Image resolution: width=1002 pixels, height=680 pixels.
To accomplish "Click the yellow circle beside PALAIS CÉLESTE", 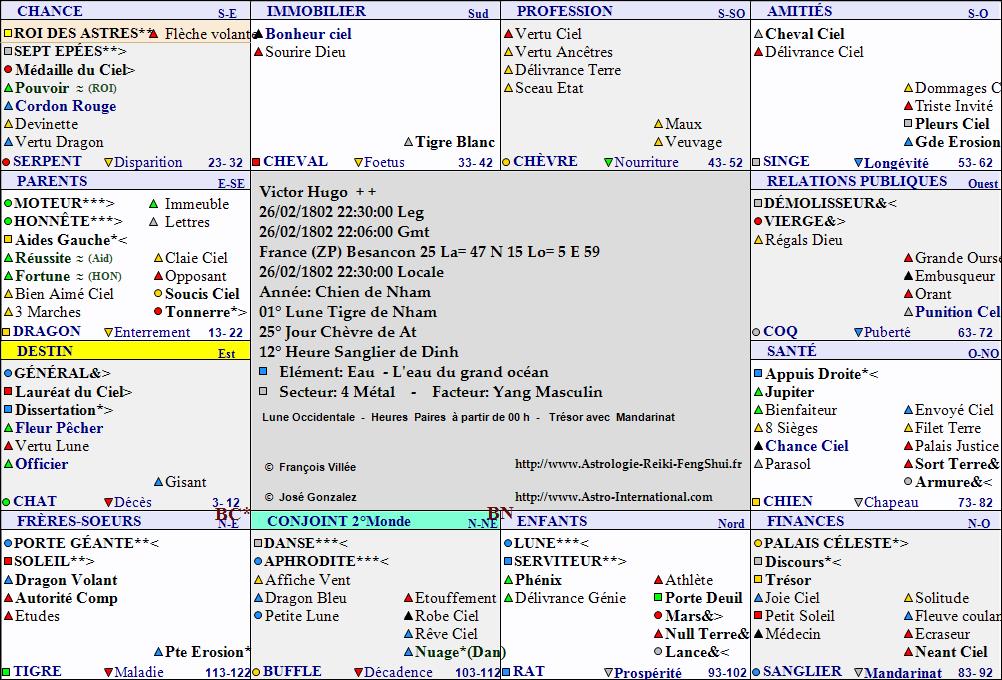I will (758, 543).
